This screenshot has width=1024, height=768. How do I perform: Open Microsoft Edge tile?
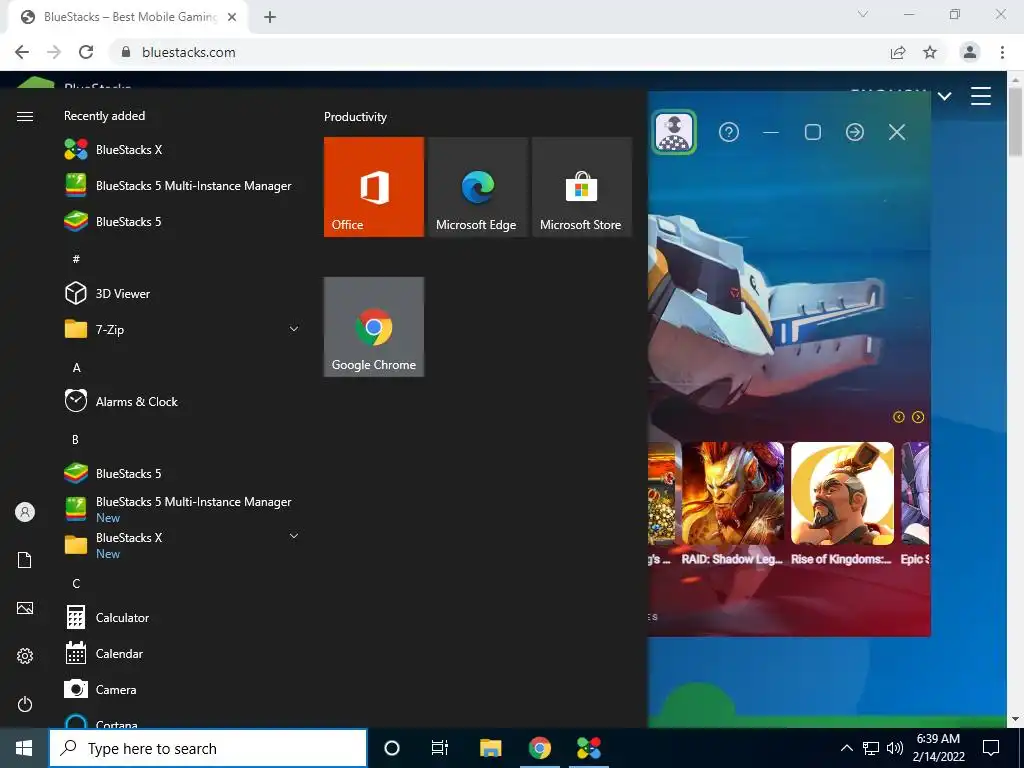click(477, 187)
